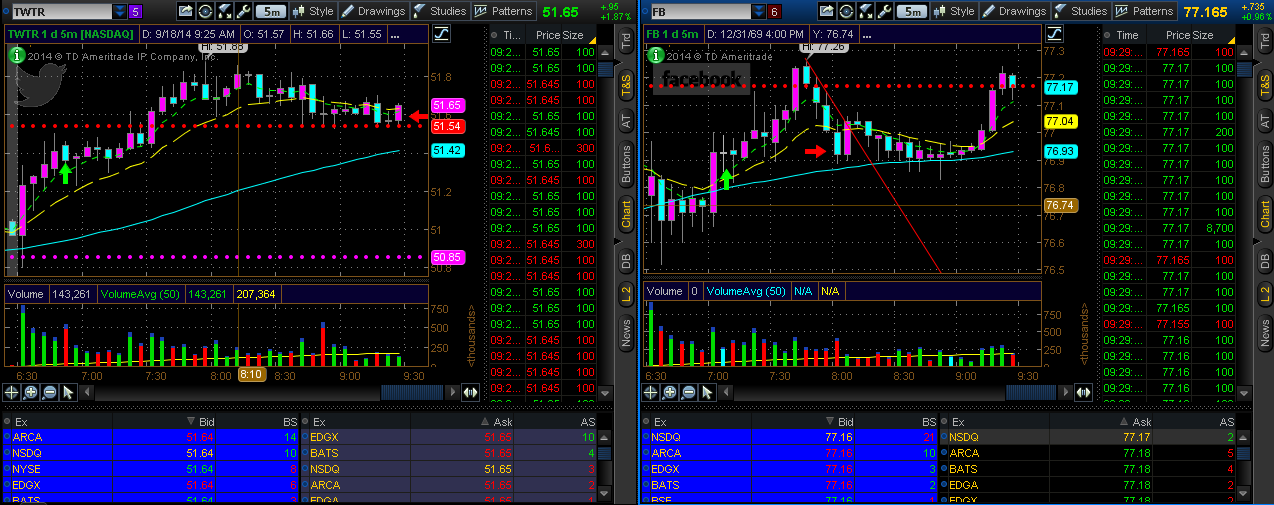Click flashlight-expand icon in TWTR toolbar
This screenshot has height=505, width=1274.
click(x=224, y=12)
